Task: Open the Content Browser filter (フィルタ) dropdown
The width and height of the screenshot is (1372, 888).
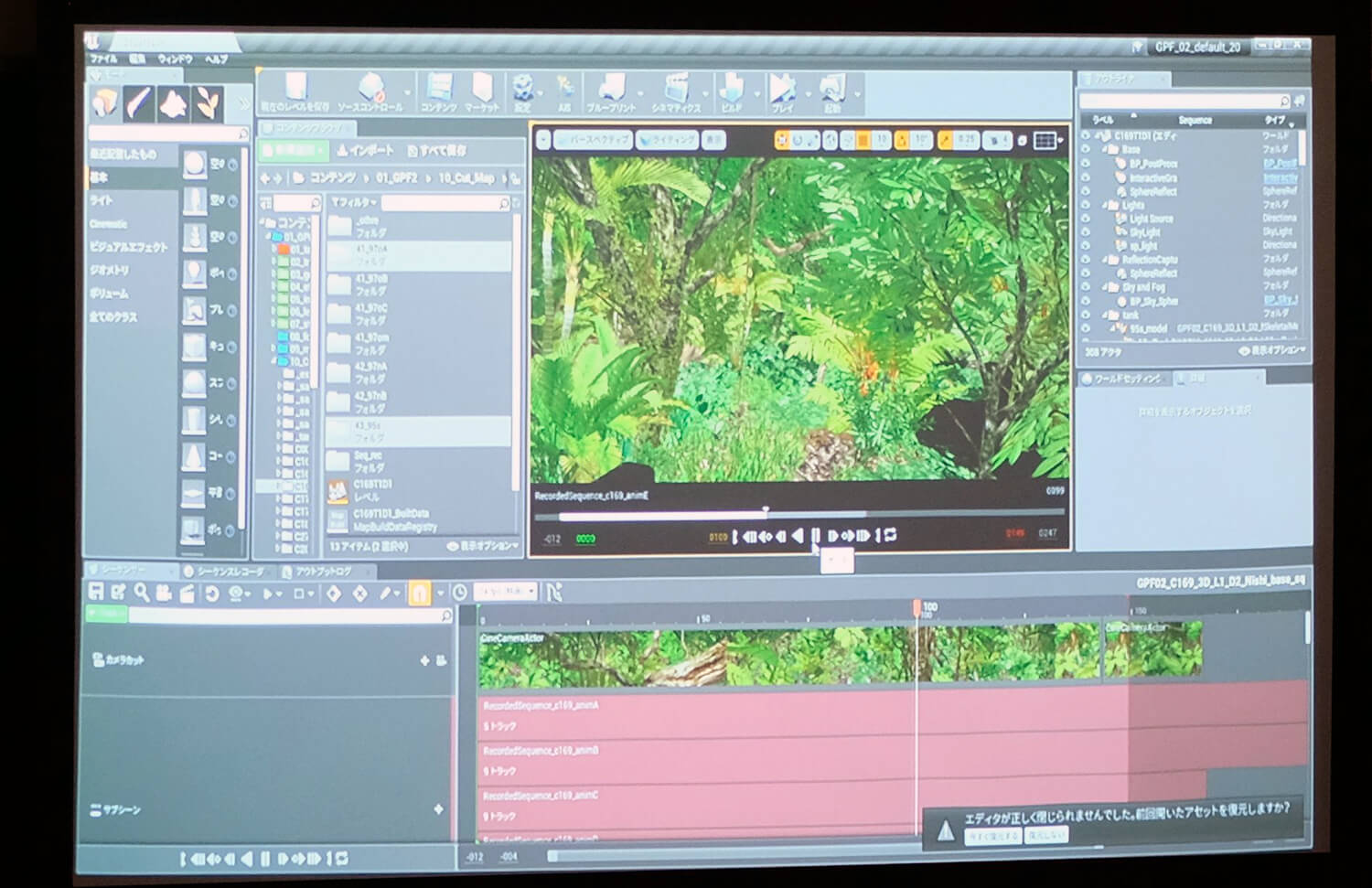Action: 353,202
